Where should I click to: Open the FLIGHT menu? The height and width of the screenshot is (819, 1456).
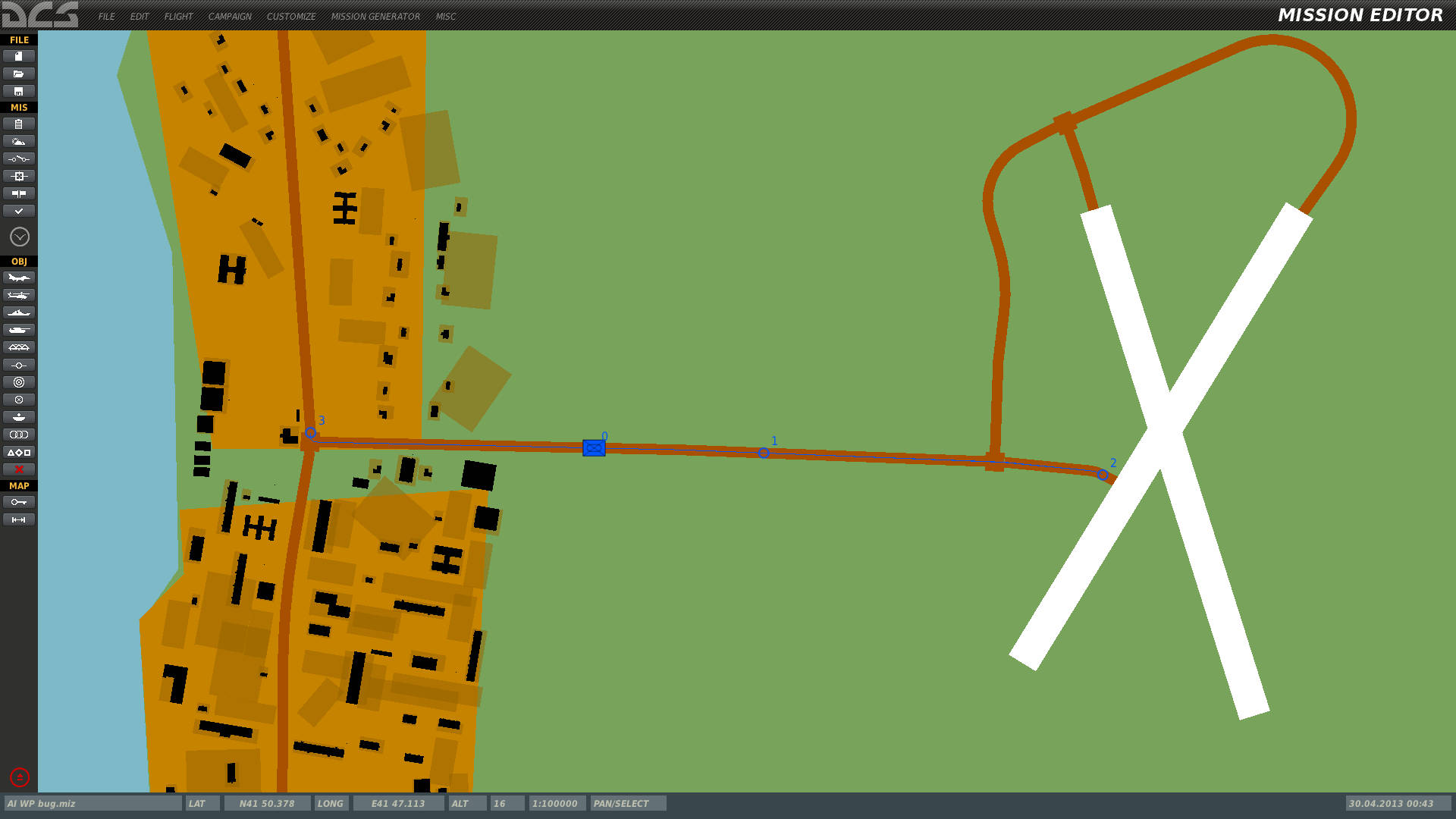178,16
